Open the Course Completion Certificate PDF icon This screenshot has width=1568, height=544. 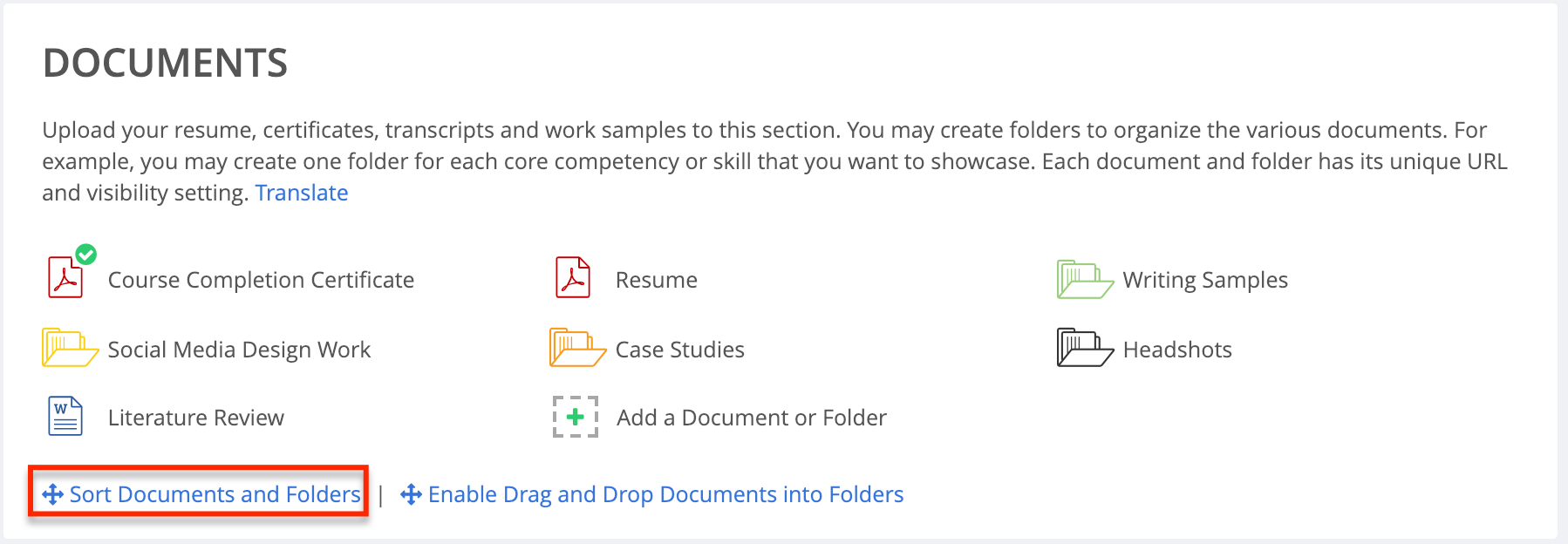click(x=65, y=278)
